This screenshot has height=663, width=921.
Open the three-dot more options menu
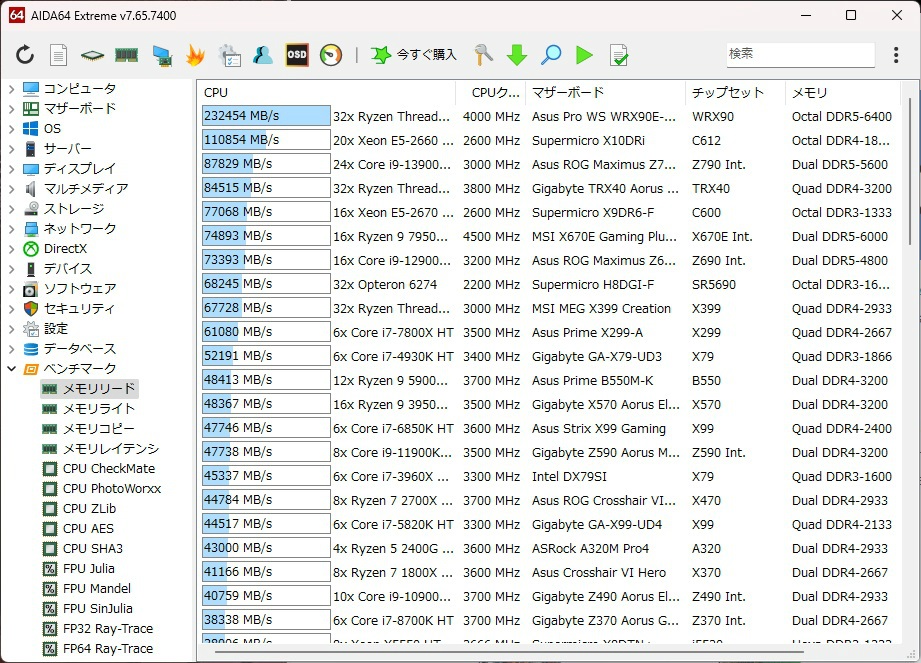click(897, 55)
